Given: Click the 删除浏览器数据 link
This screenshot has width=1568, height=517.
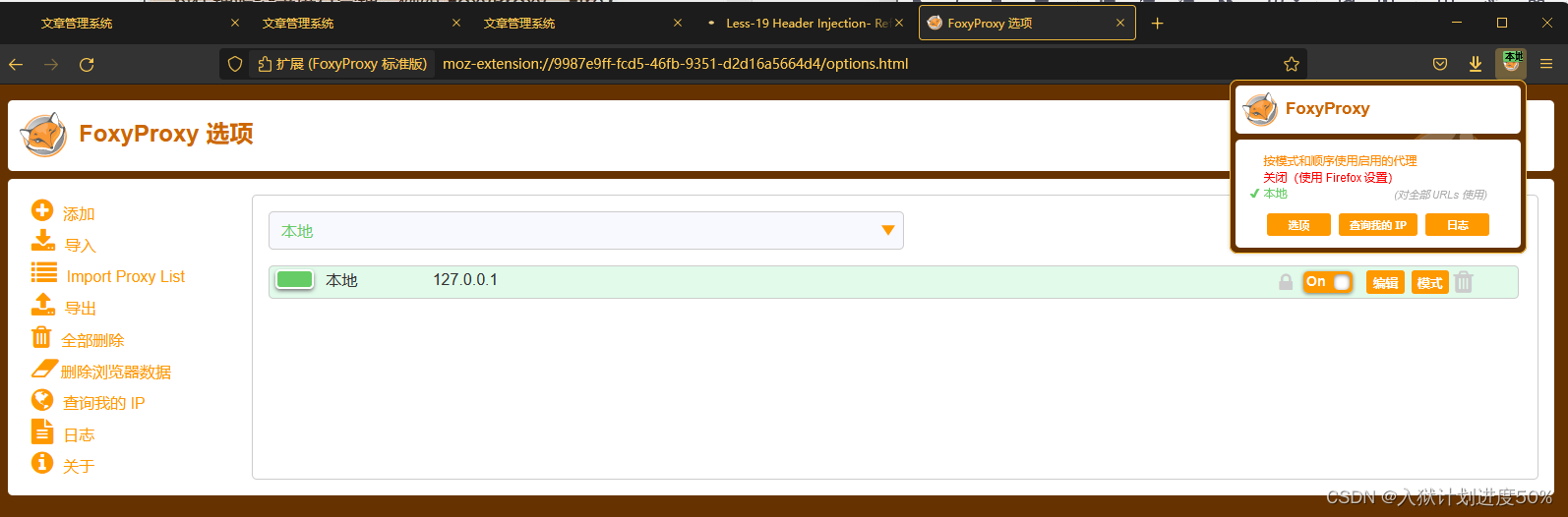Looking at the screenshot, I should (116, 373).
